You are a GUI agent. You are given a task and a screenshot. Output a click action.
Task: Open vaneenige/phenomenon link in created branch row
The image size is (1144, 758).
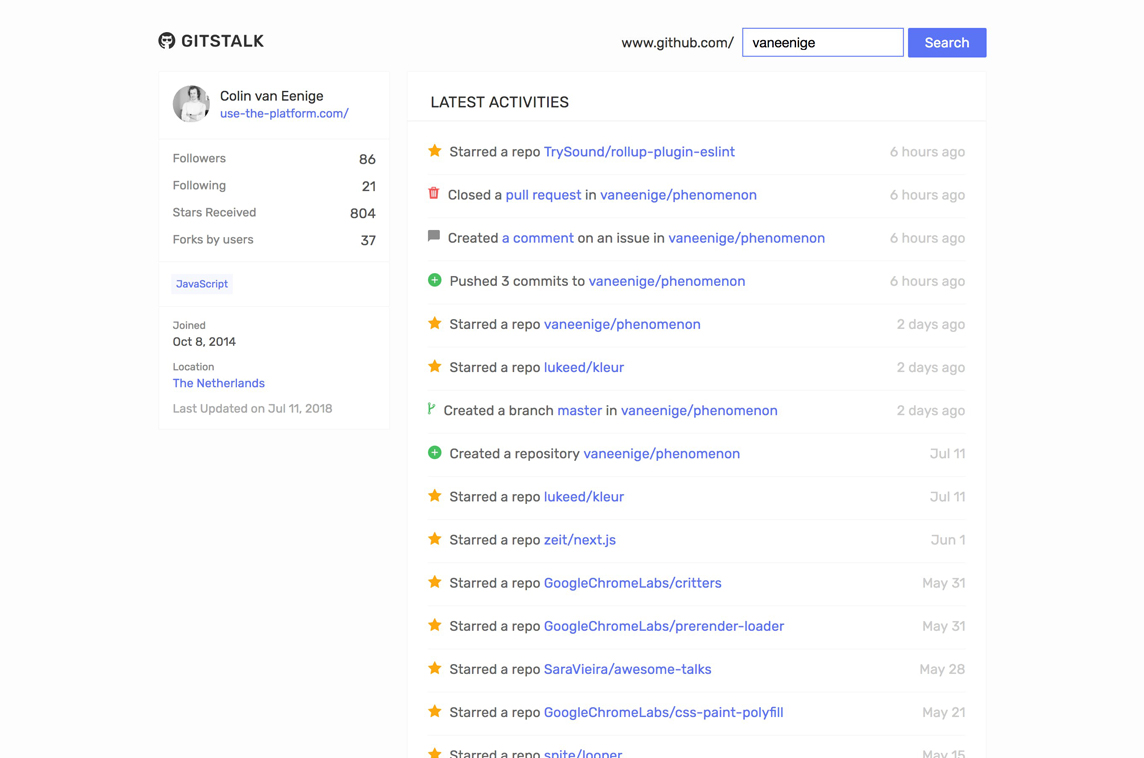click(x=699, y=411)
